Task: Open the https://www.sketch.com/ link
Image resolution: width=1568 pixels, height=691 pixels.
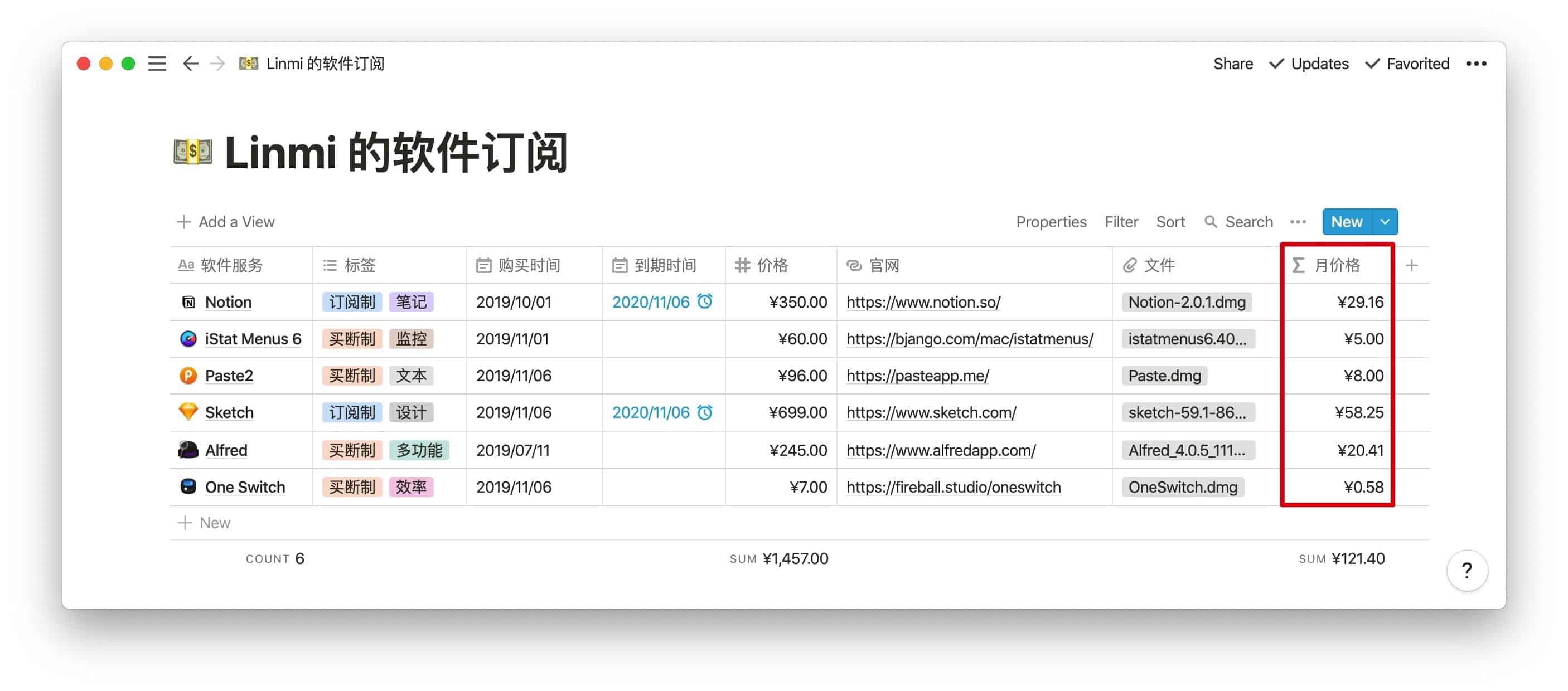Action: click(x=931, y=412)
